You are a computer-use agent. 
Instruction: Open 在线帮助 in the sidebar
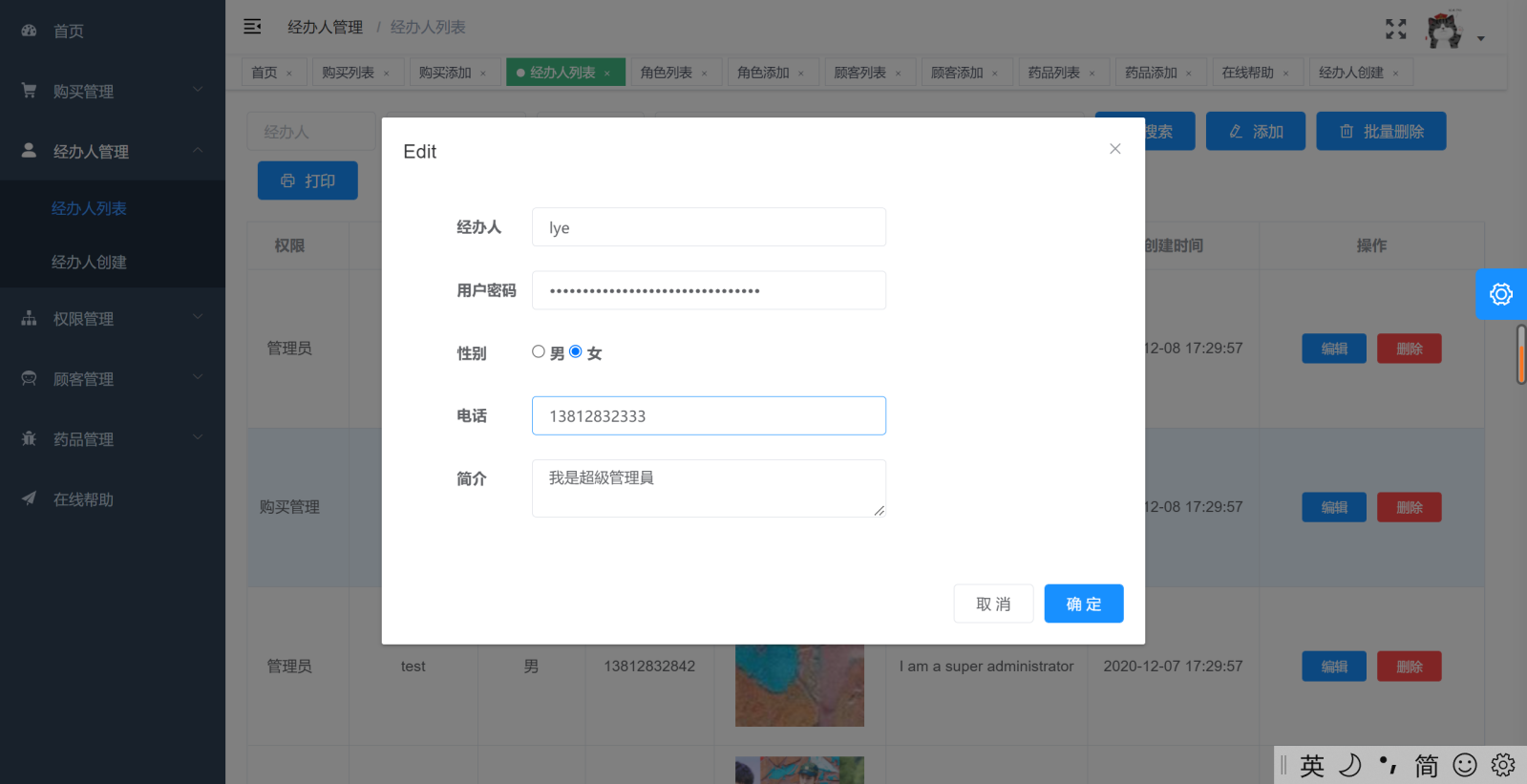click(113, 498)
